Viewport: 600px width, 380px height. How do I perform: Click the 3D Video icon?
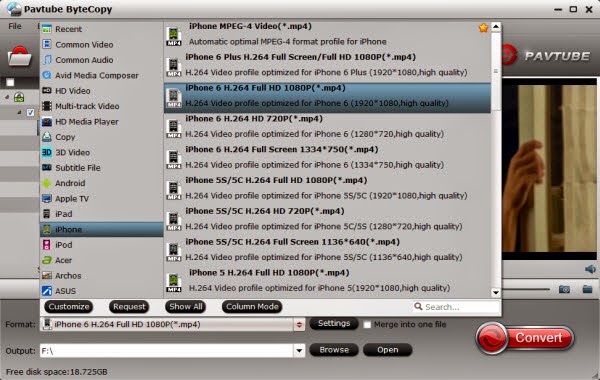(47, 152)
